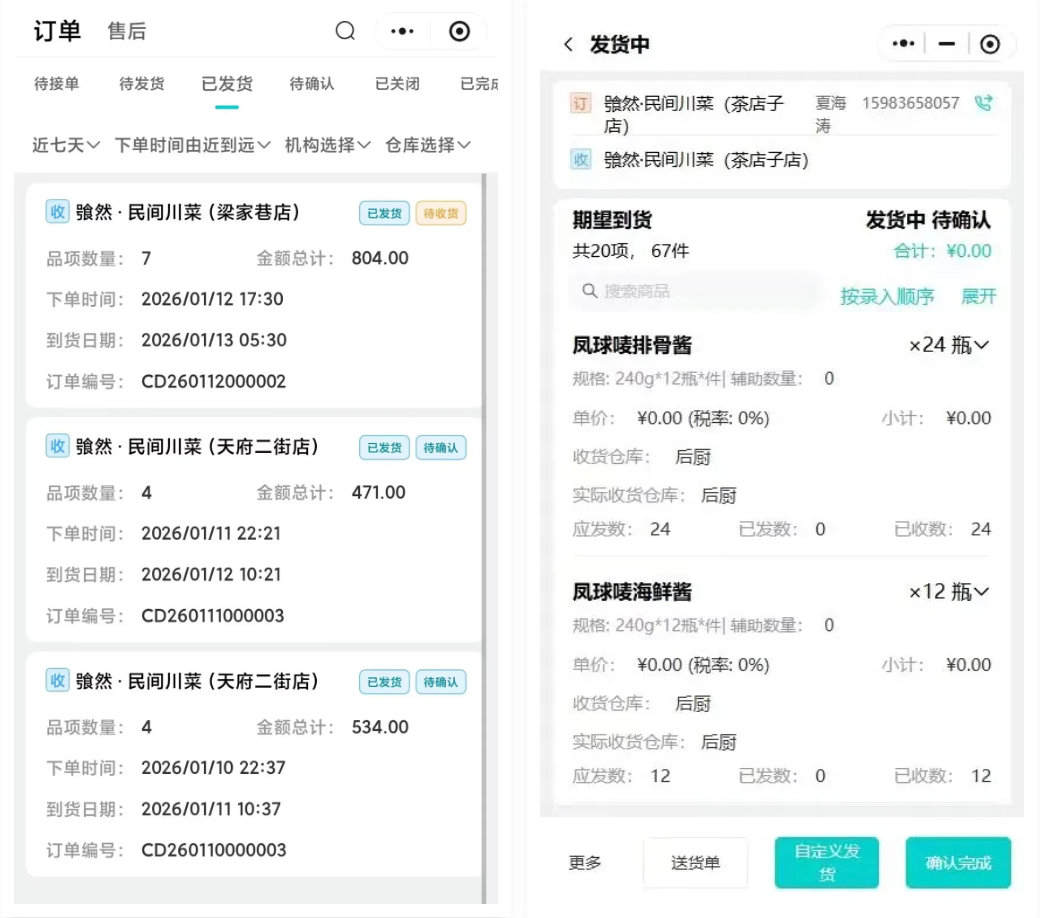This screenshot has width=1040, height=918.
Task: Change sort via 按录入顺序
Action: [x=887, y=296]
